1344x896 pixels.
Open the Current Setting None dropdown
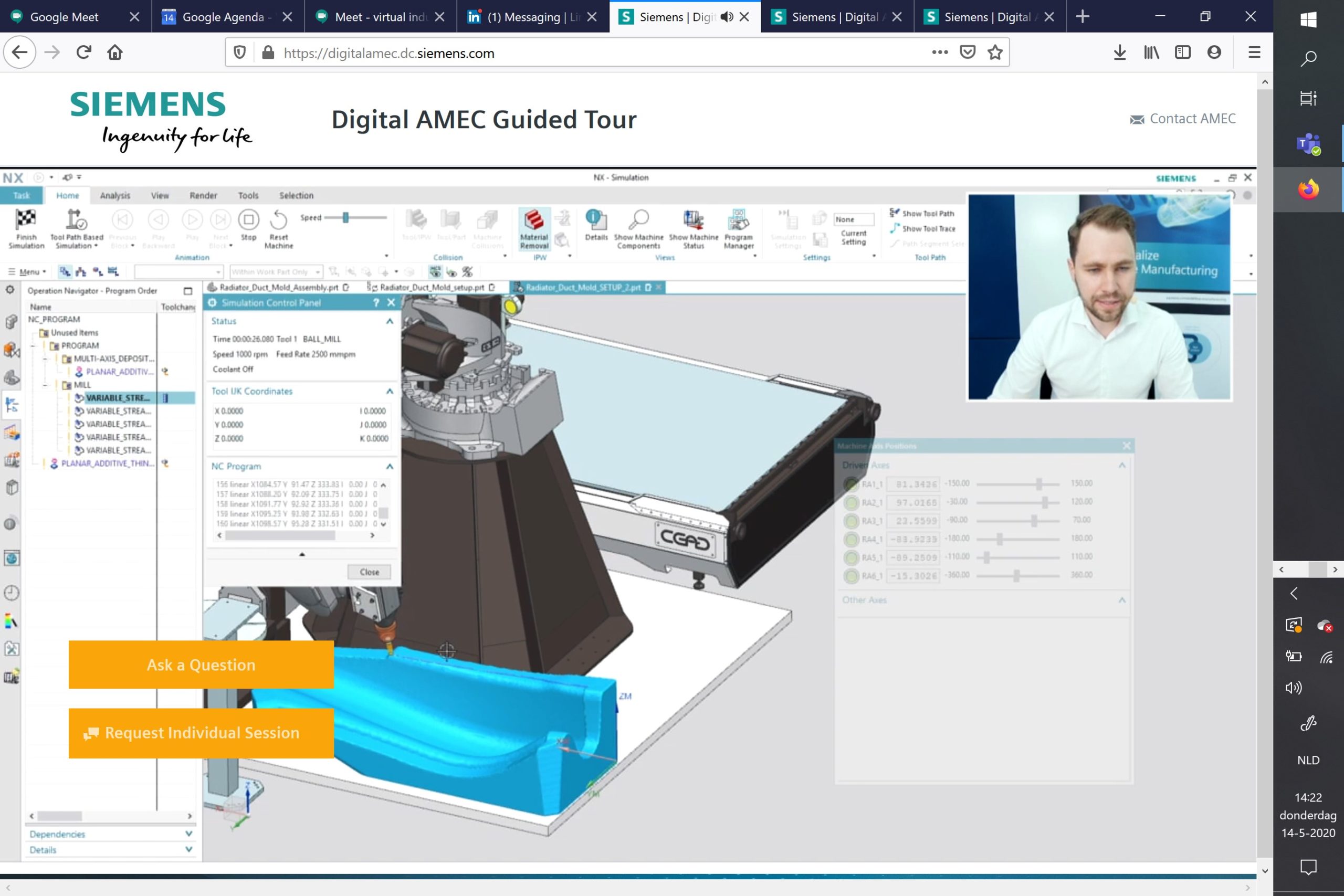click(x=853, y=219)
